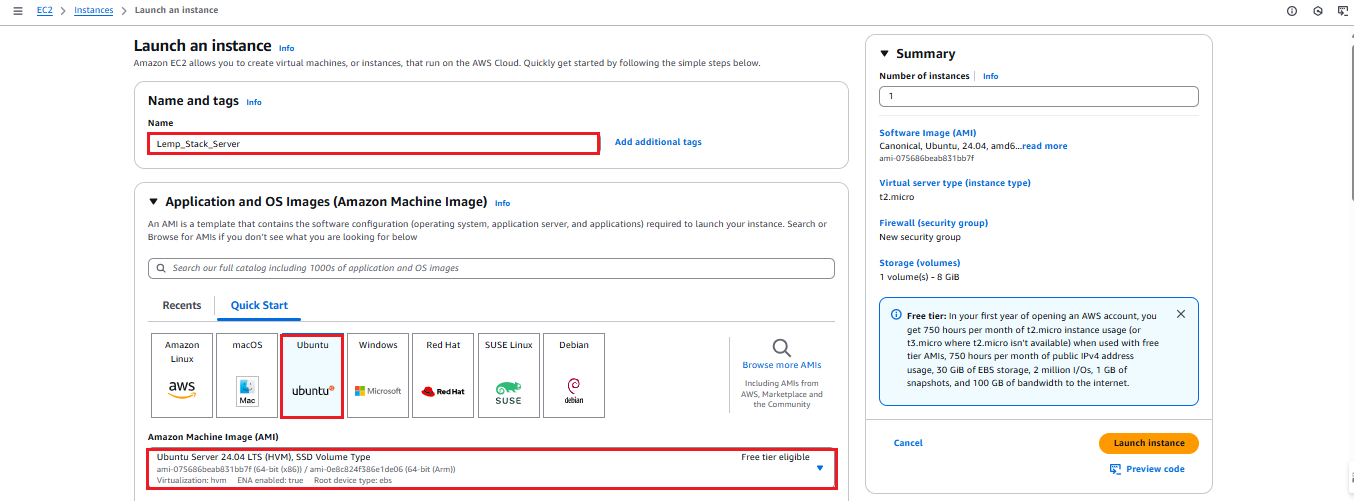Switch to the Quick Start tab
Screen dimensions: 1354x501
(x=259, y=306)
